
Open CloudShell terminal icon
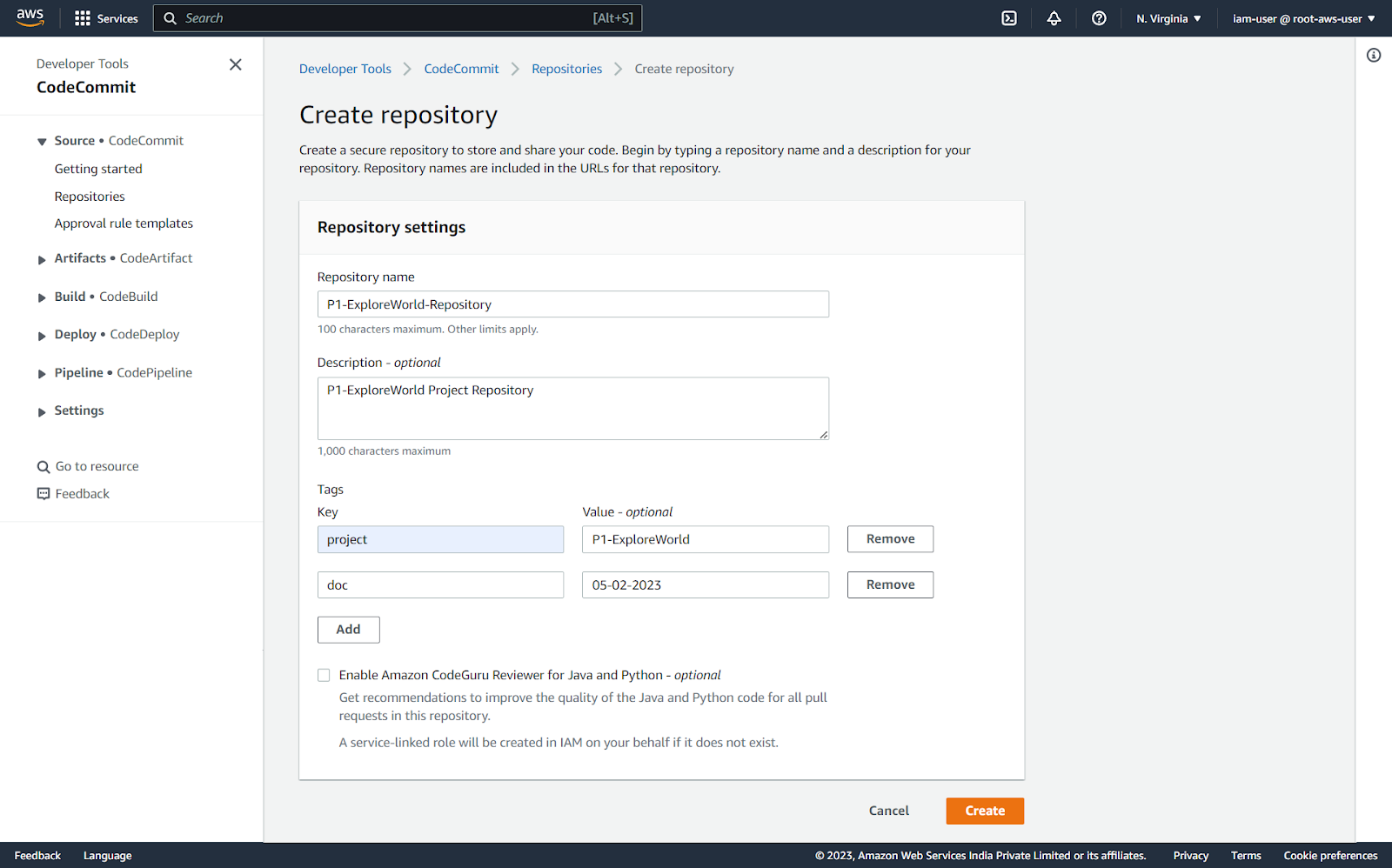(x=1009, y=18)
